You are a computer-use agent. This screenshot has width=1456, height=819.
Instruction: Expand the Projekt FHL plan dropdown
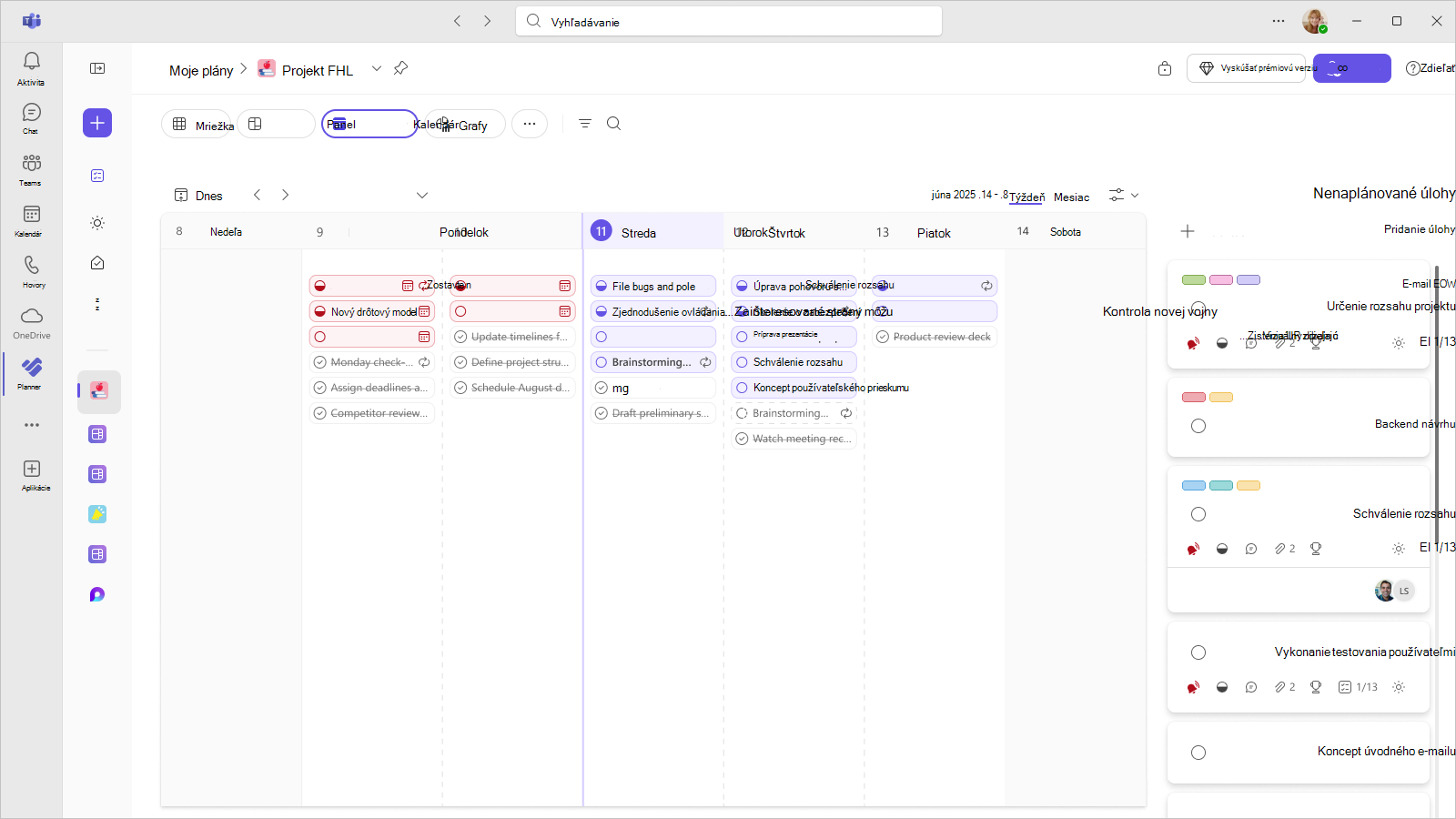pyautogui.click(x=377, y=68)
